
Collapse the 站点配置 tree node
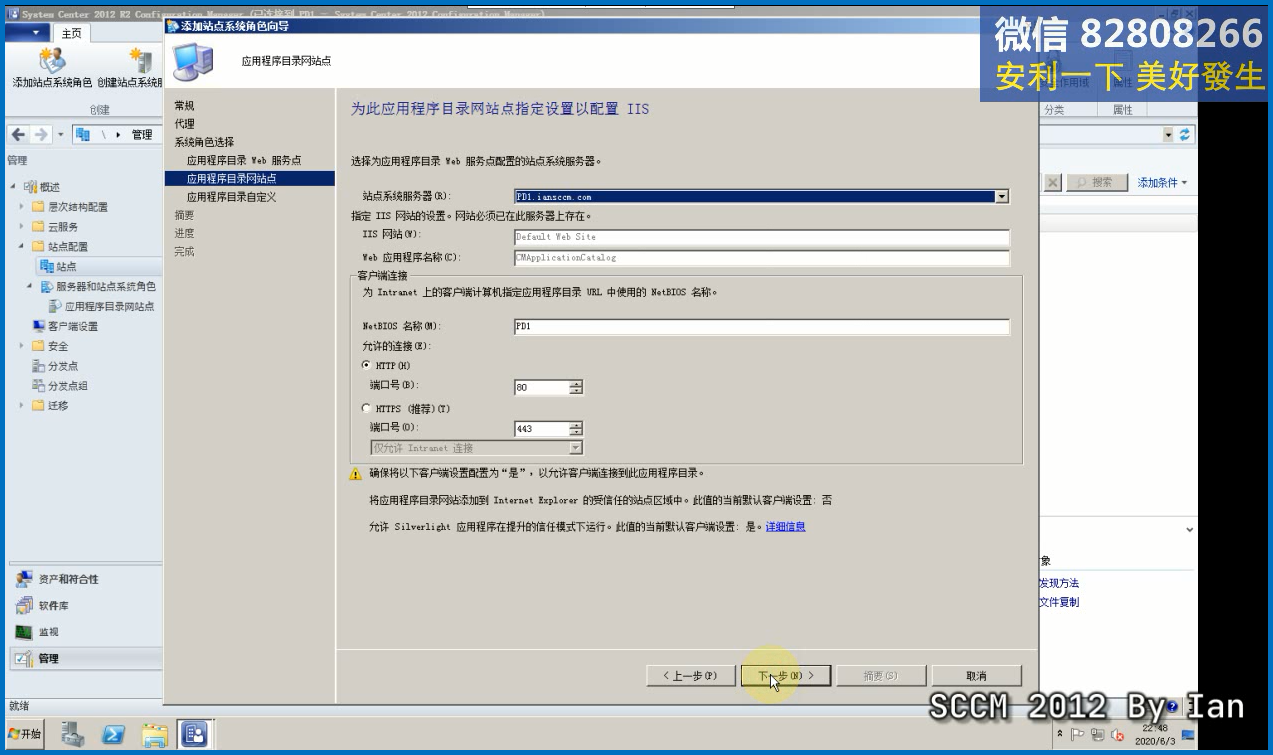tap(22, 246)
